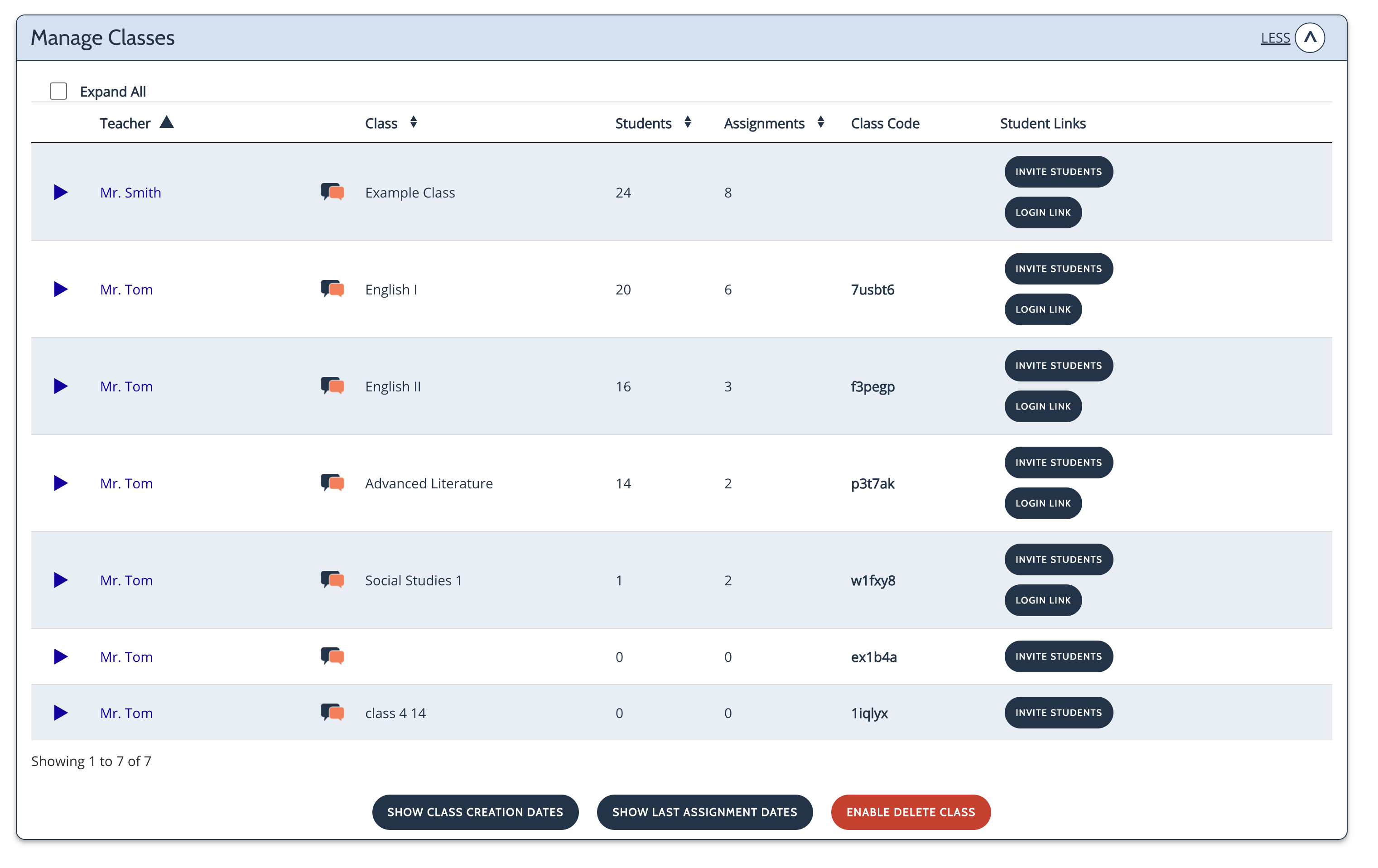The image size is (1378, 868).
Task: Open Mr. Tom link in Advanced Literature row
Action: pyautogui.click(x=126, y=483)
